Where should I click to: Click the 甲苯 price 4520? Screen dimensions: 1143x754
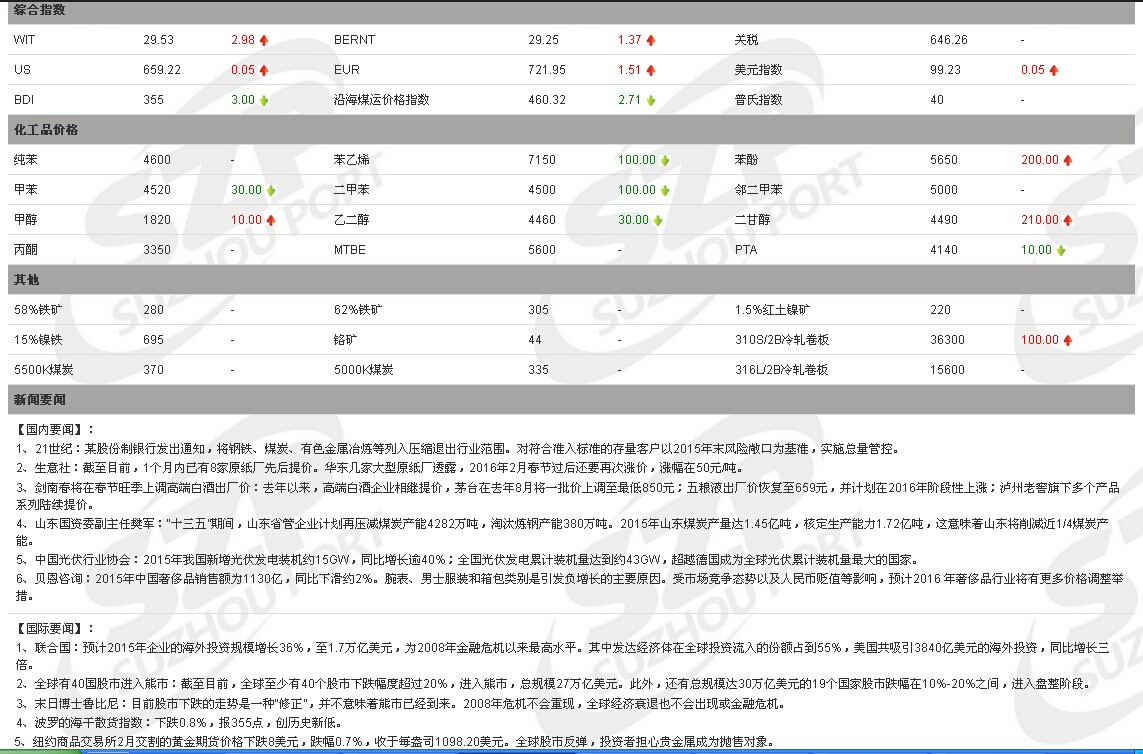(x=157, y=190)
